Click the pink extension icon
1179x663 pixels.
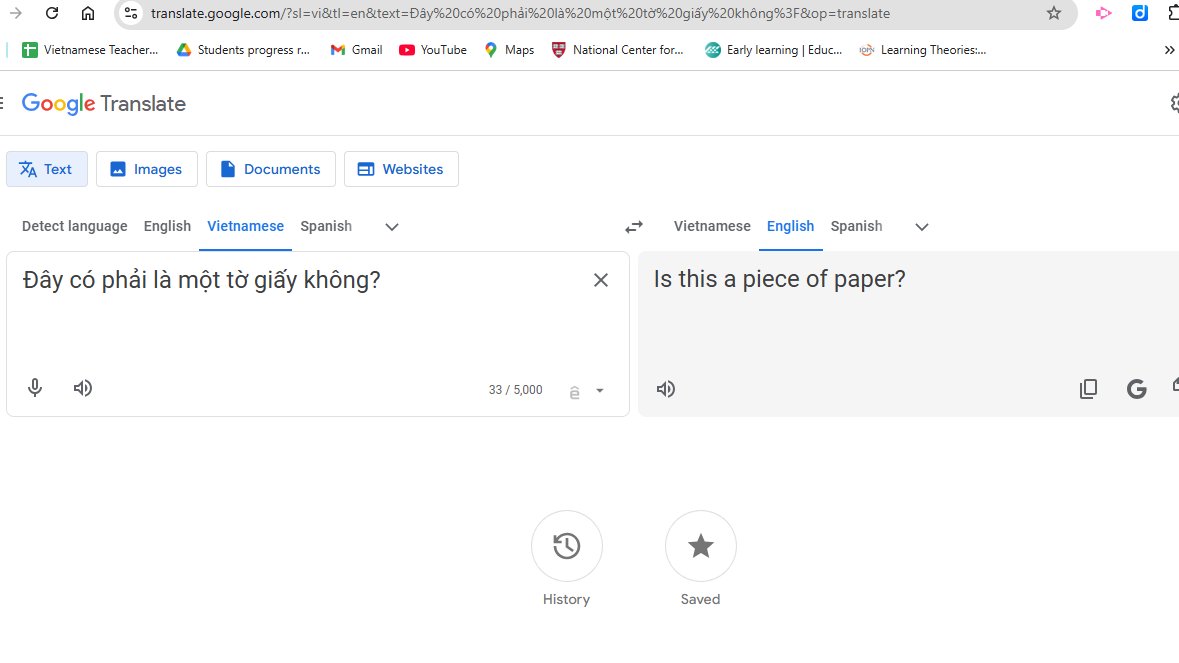pos(1103,14)
